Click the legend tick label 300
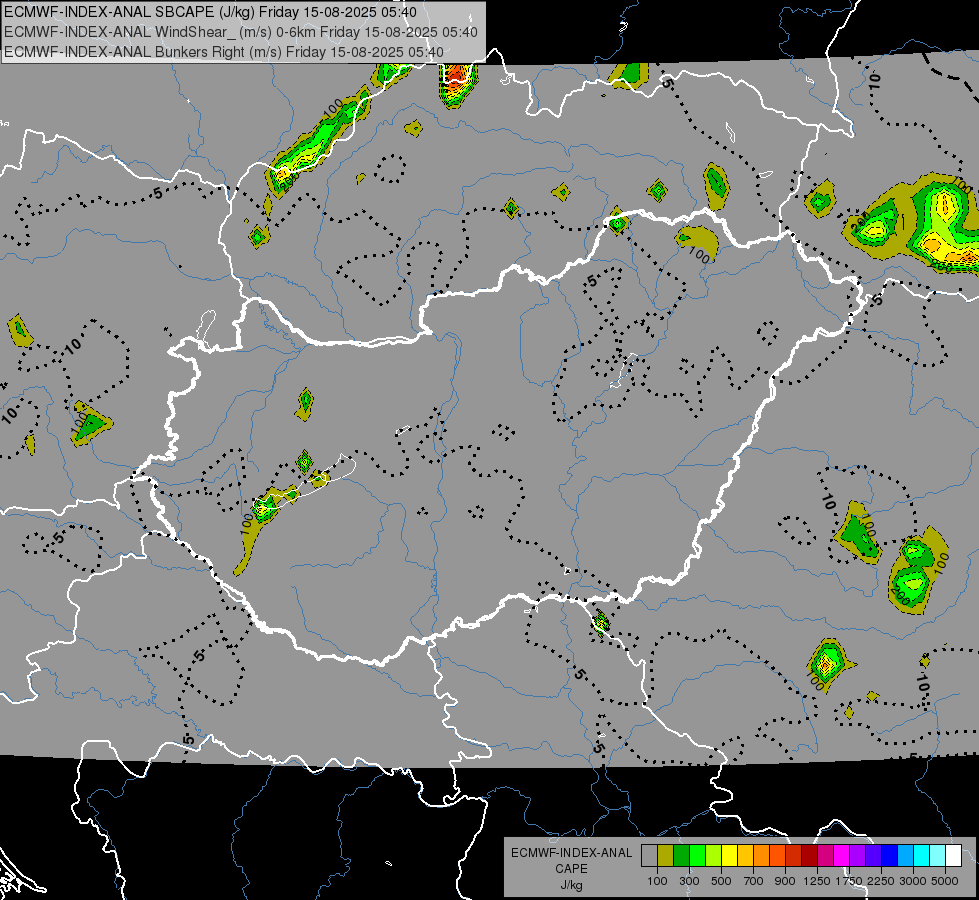The height and width of the screenshot is (900, 979). pyautogui.click(x=689, y=881)
